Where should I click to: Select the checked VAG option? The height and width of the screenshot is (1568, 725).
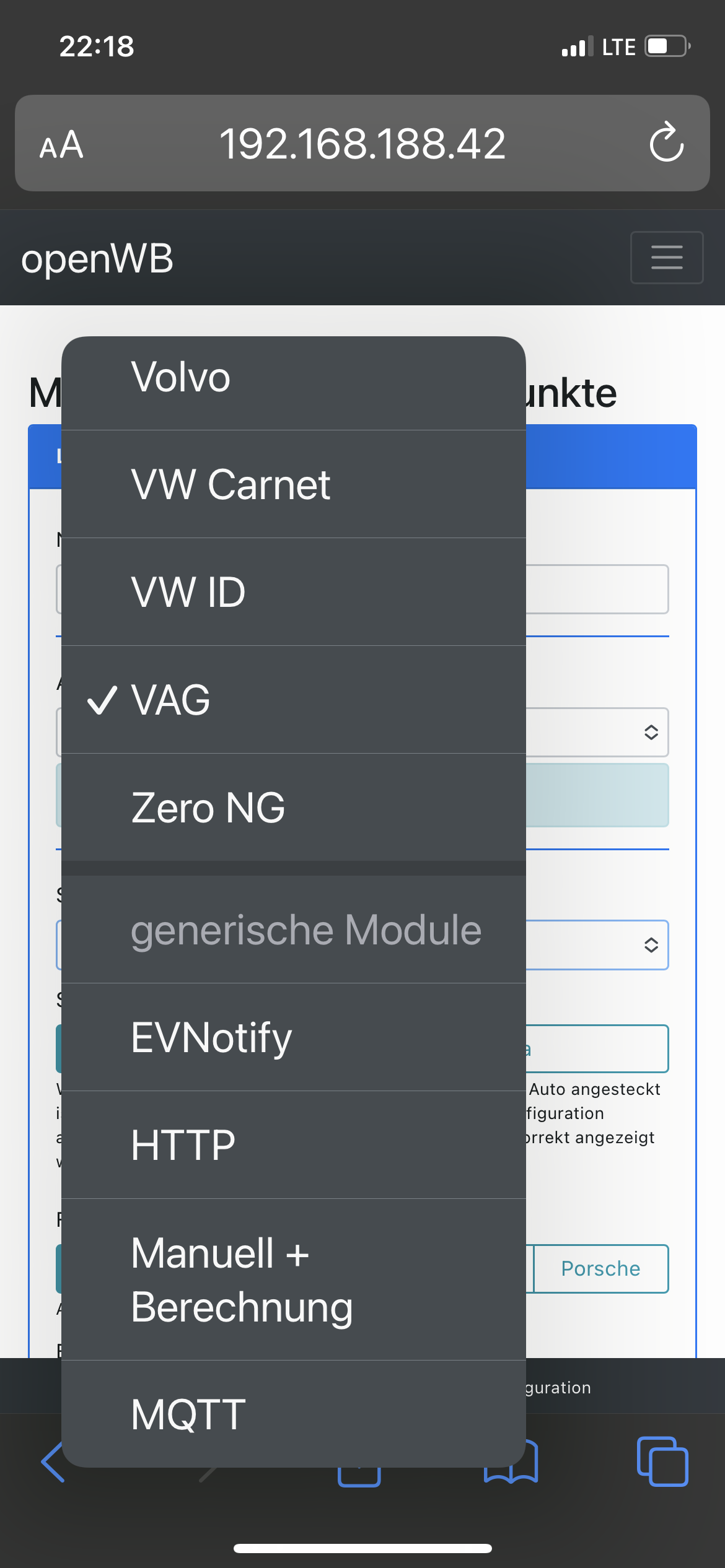point(293,700)
